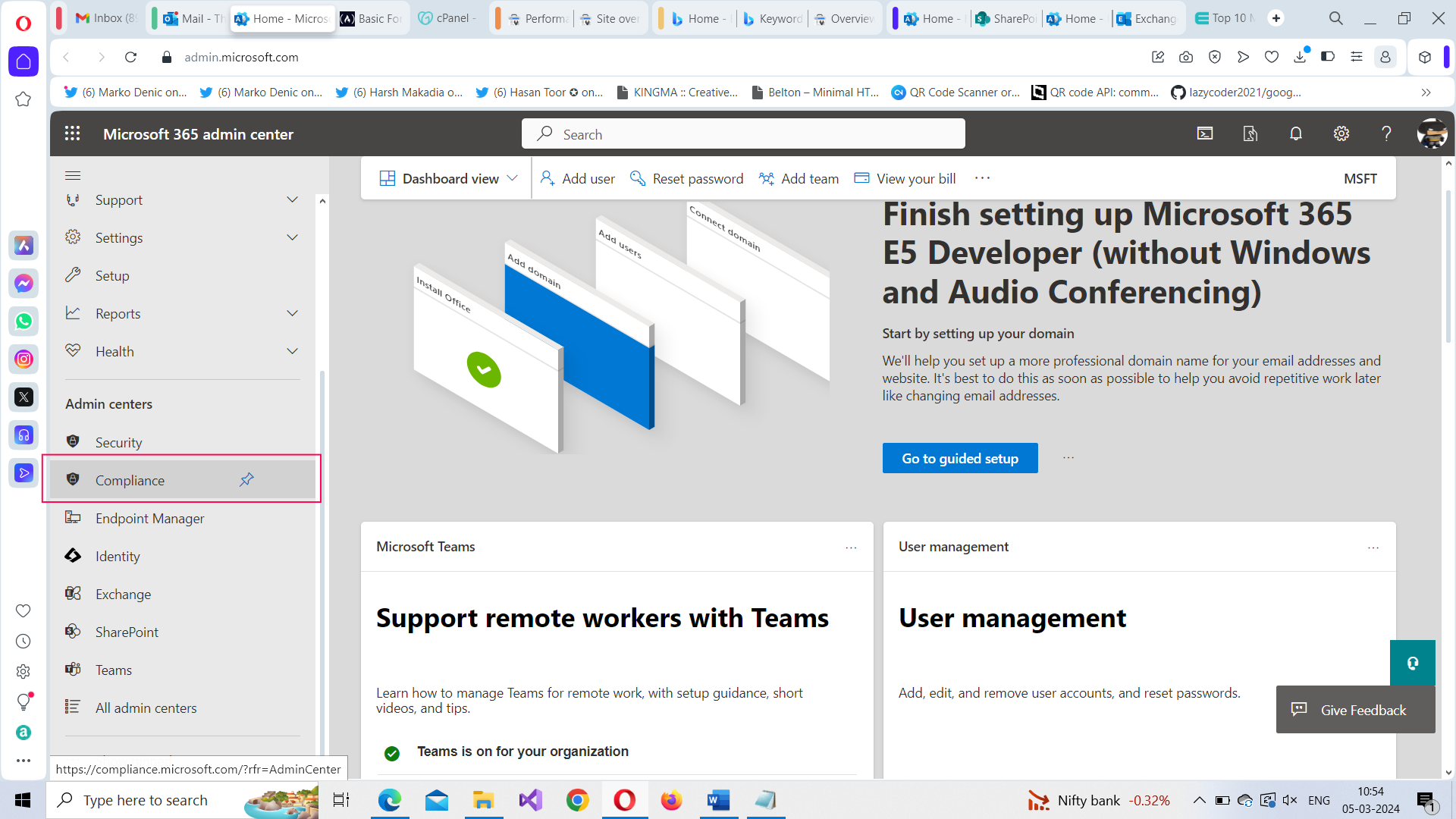The height and width of the screenshot is (819, 1456).
Task: Click the Microsoft 365 search bar
Action: click(x=742, y=133)
